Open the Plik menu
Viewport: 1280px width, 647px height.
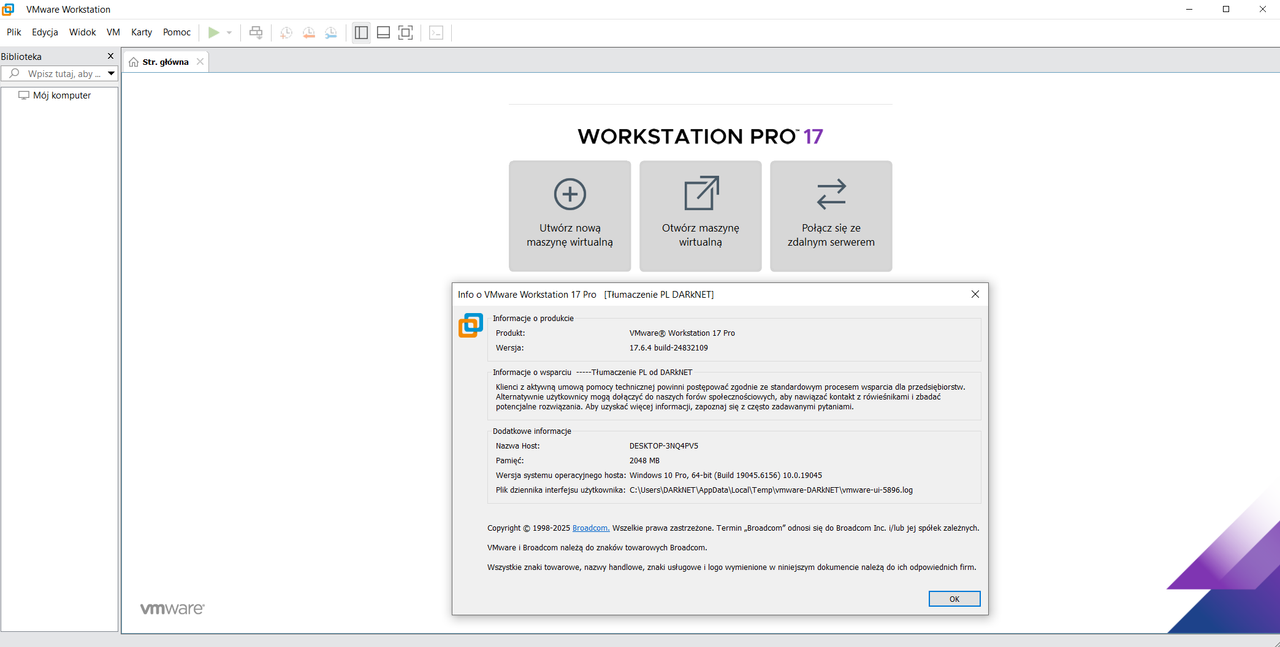[x=14, y=32]
